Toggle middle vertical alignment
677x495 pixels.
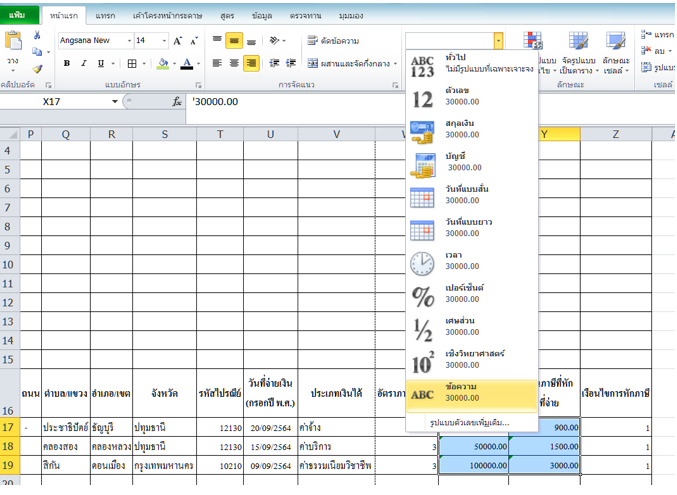234,41
